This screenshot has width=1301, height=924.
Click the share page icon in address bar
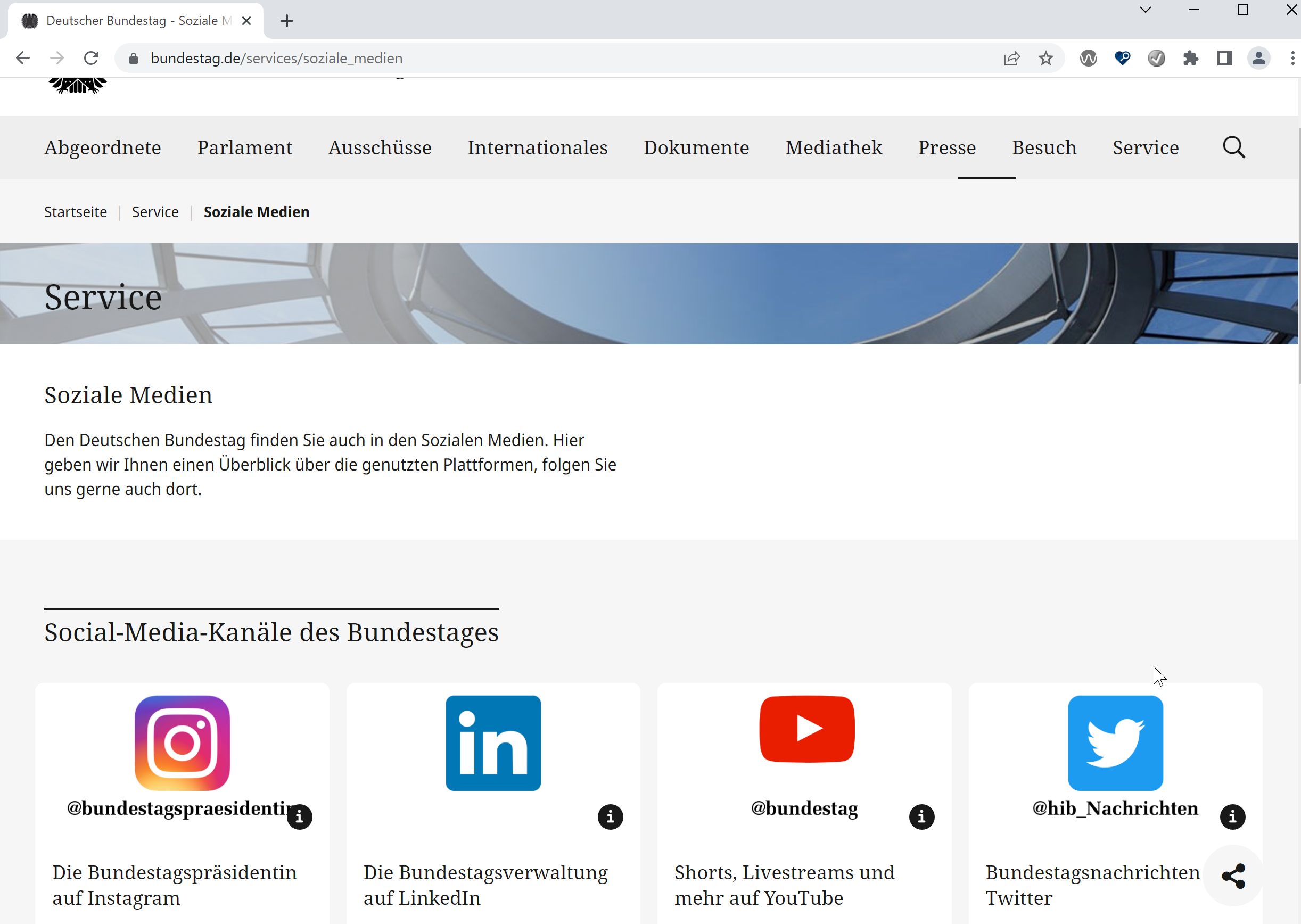click(1011, 58)
